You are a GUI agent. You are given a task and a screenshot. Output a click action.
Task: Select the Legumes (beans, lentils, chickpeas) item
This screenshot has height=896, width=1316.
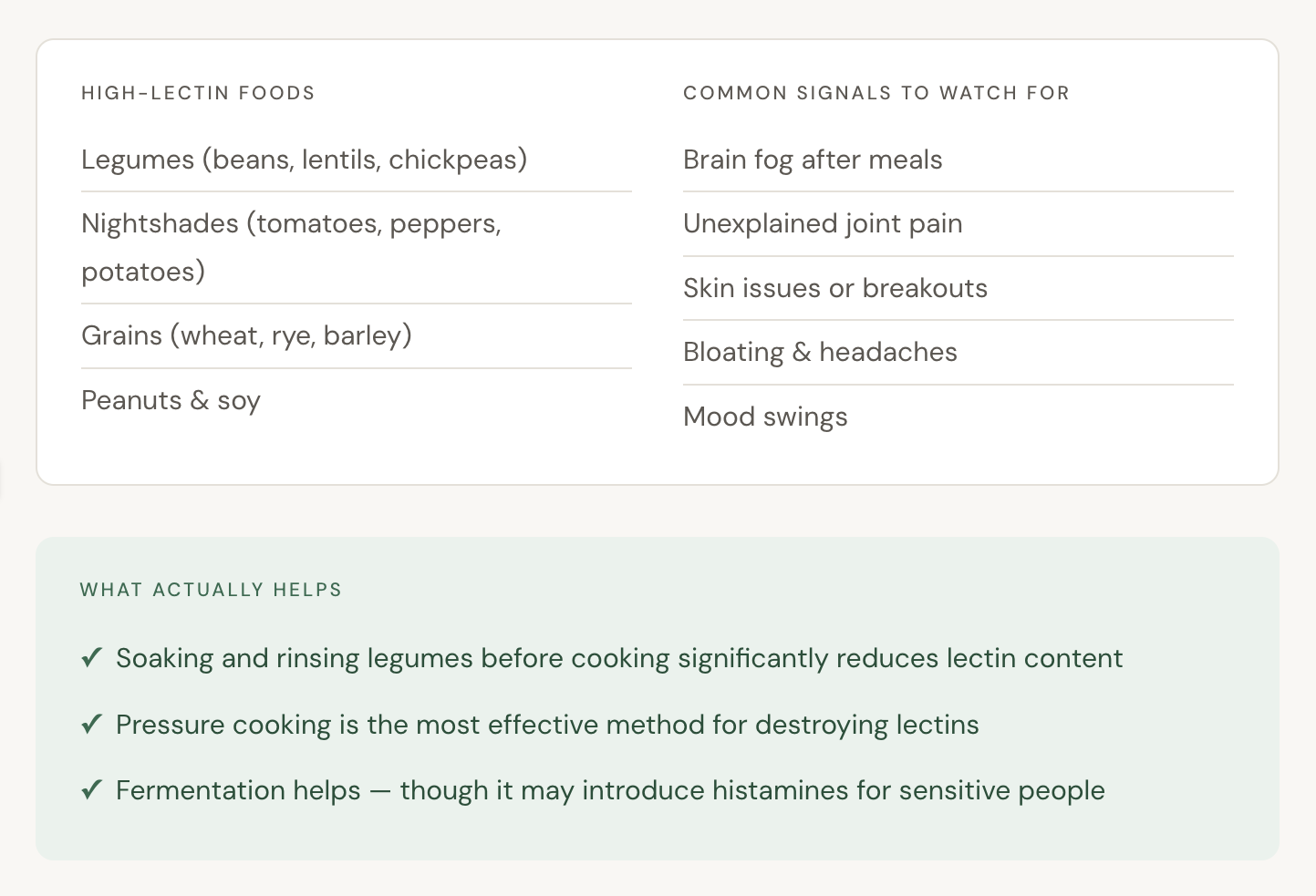[305, 160]
